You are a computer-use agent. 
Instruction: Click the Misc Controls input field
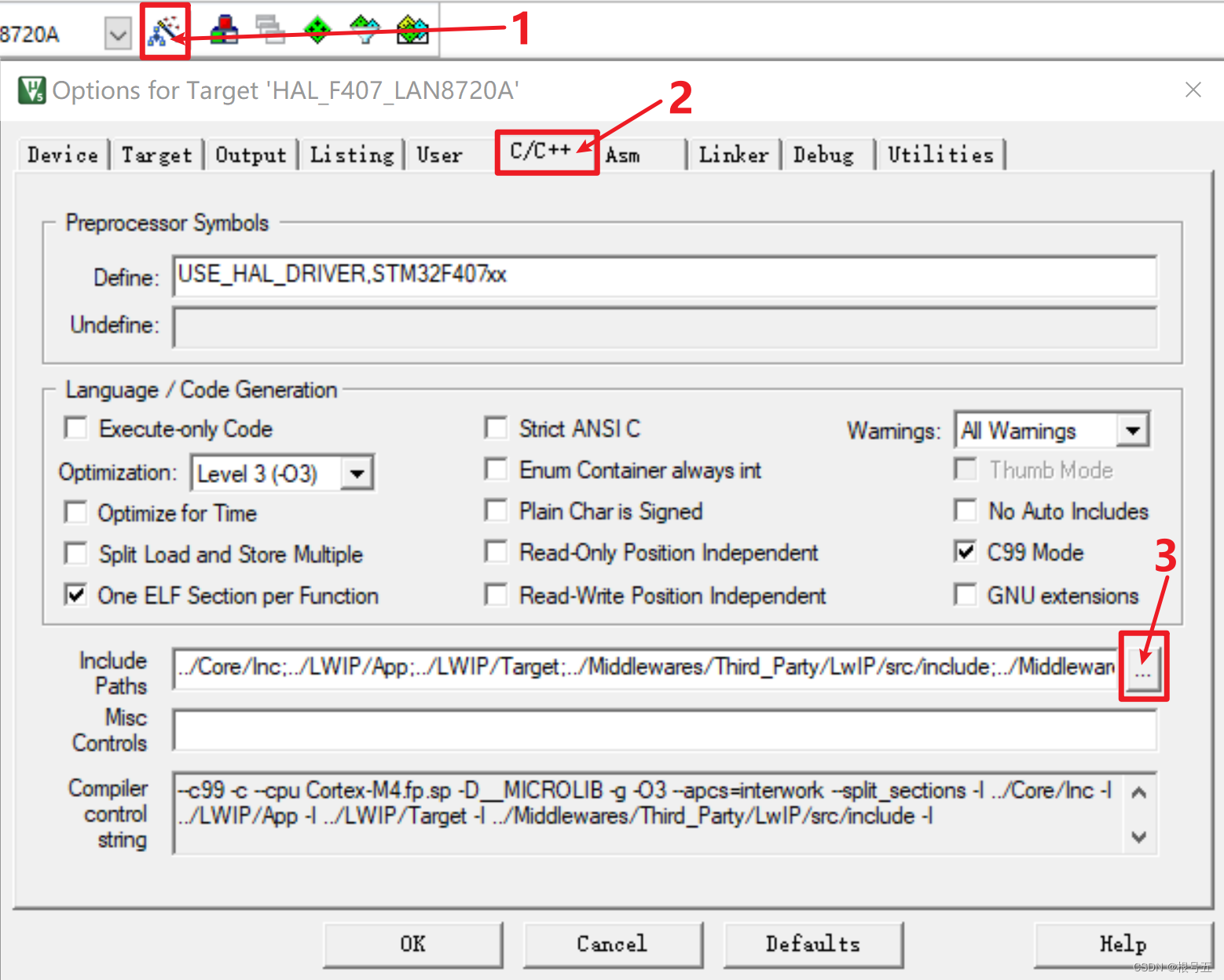click(665, 730)
